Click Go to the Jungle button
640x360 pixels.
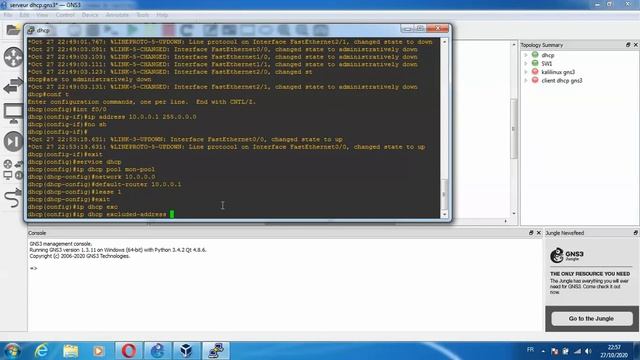pyautogui.click(x=592, y=318)
